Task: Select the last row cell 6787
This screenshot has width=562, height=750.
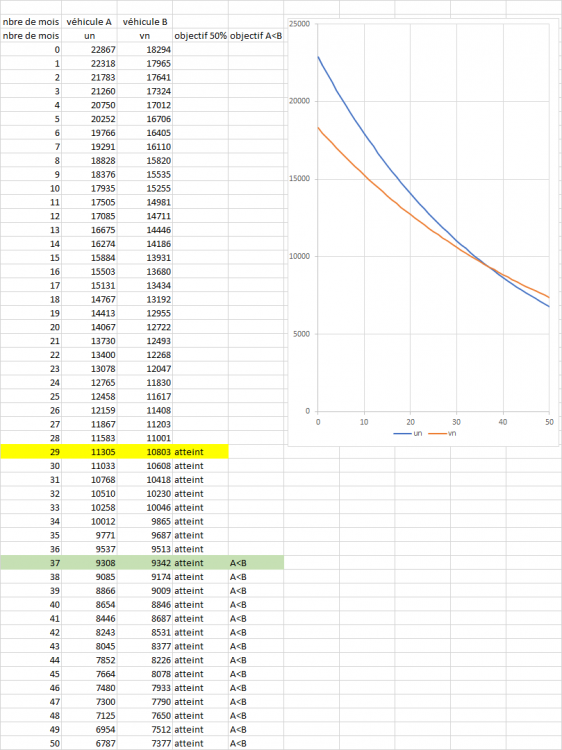Action: pyautogui.click(x=89, y=743)
